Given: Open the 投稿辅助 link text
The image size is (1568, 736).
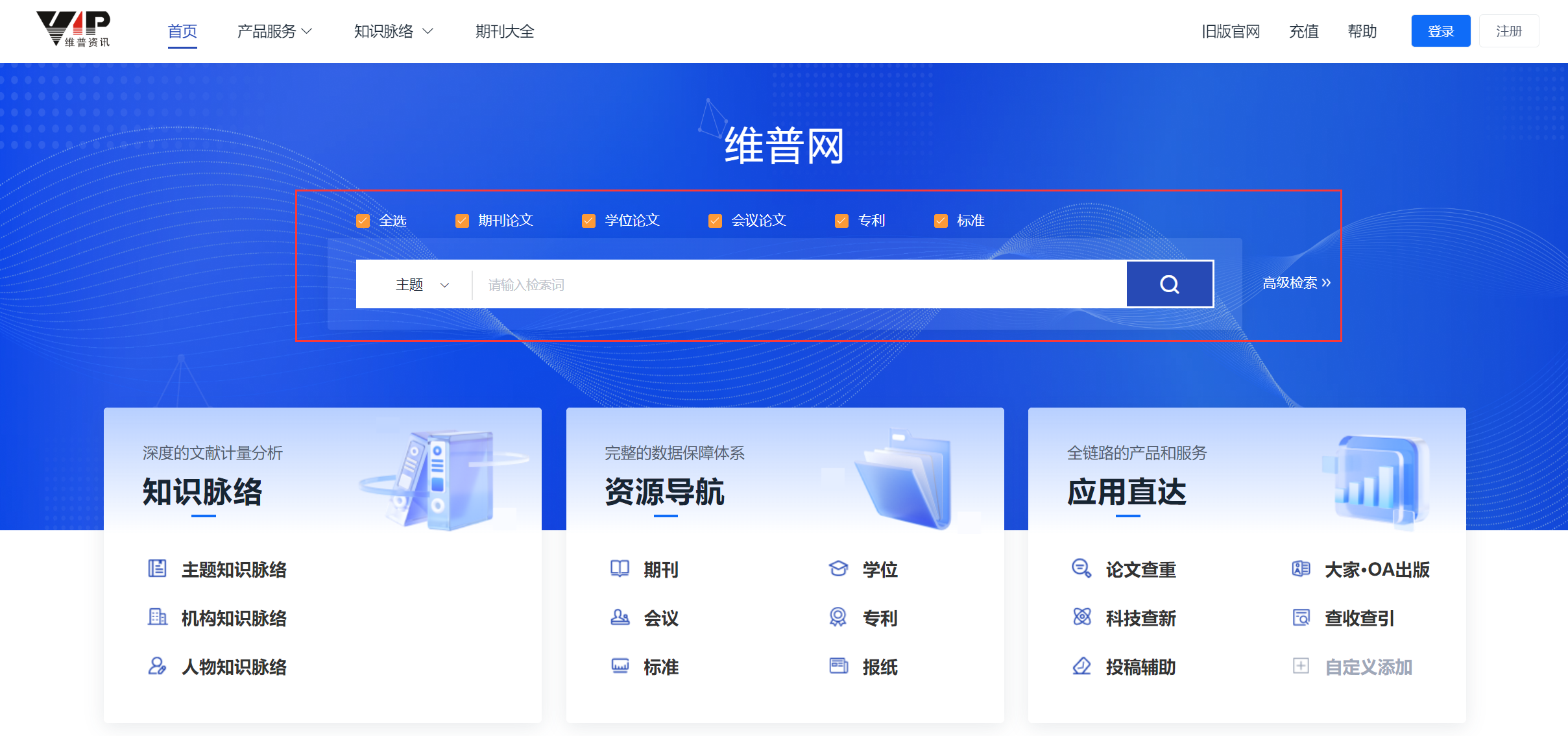Looking at the screenshot, I should (x=1141, y=667).
